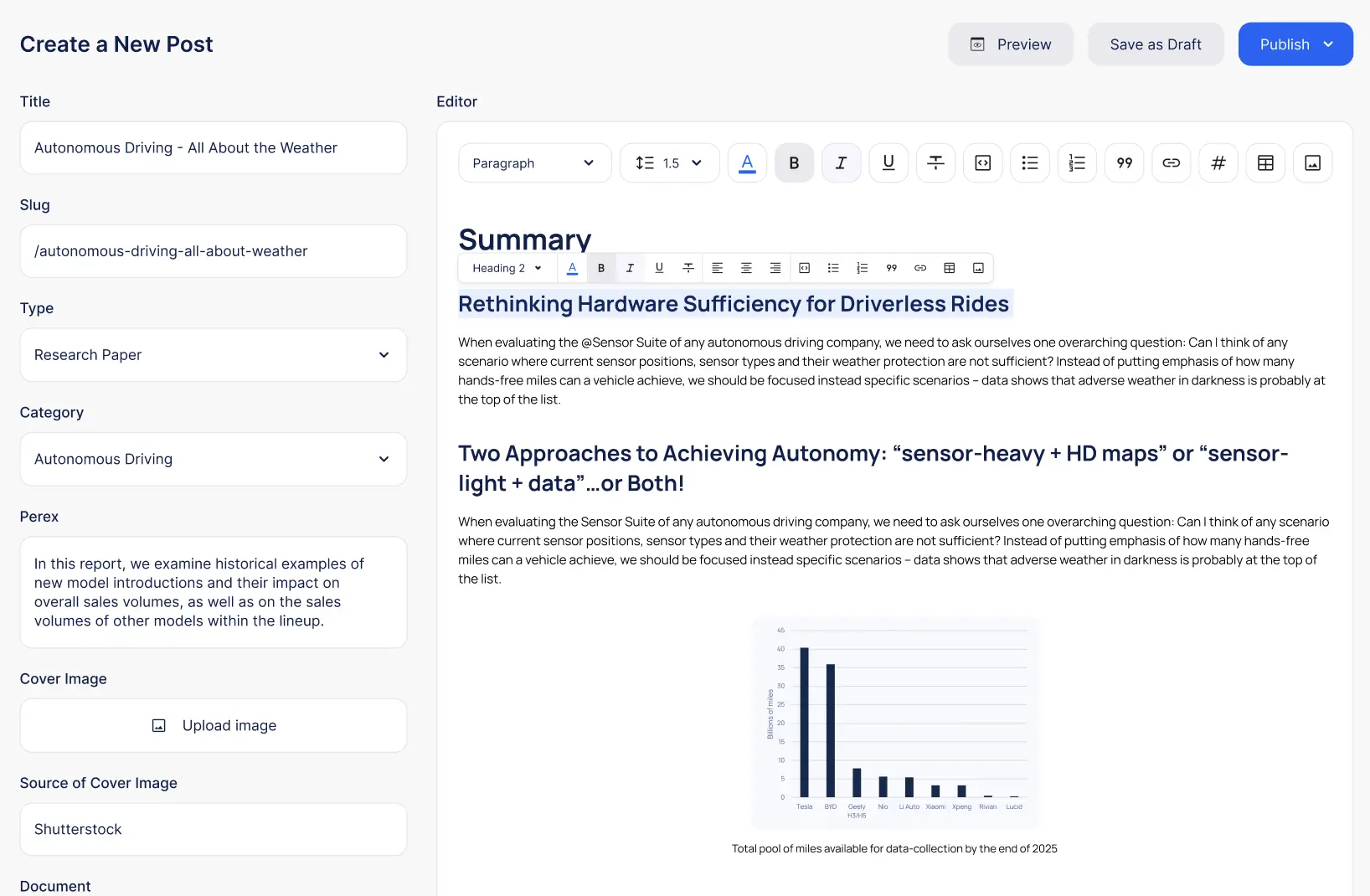Open the Heading 2 floating toolbar dropdown
The width and height of the screenshot is (1370, 896).
[x=507, y=268]
